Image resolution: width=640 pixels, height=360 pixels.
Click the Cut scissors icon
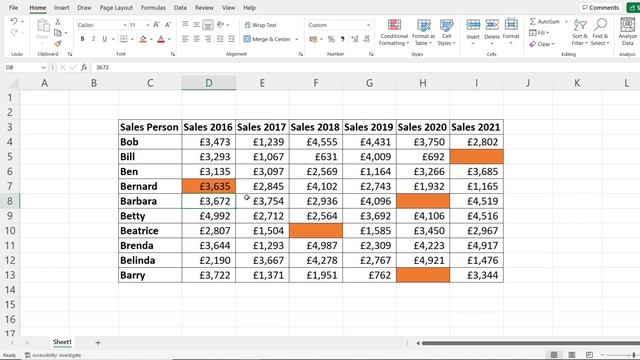(58, 22)
